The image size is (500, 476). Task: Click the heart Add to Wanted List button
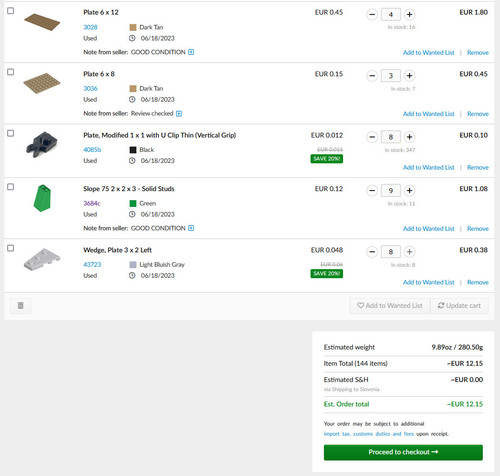point(390,305)
